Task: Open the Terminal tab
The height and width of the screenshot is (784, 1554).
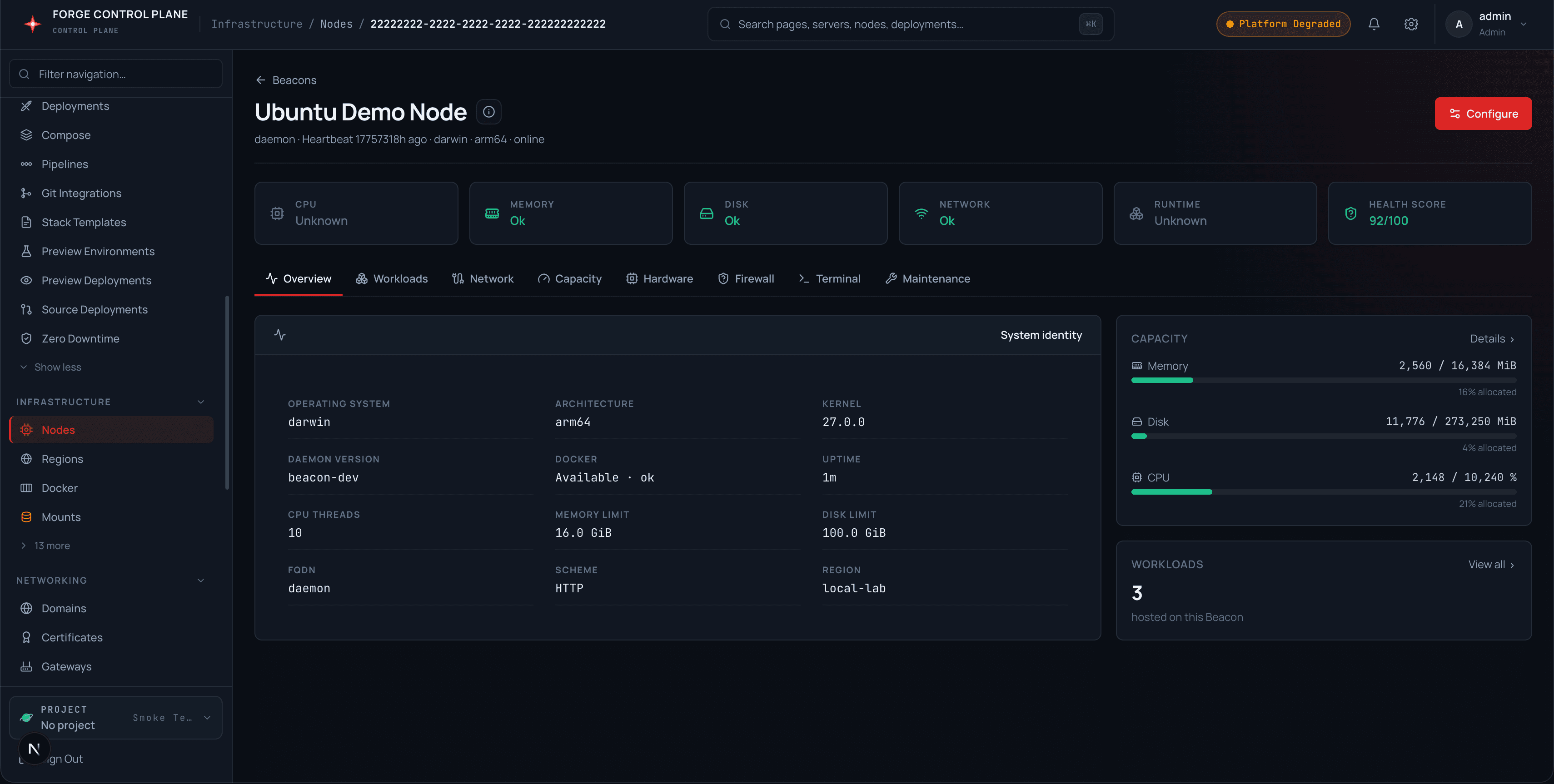Action: 830,278
